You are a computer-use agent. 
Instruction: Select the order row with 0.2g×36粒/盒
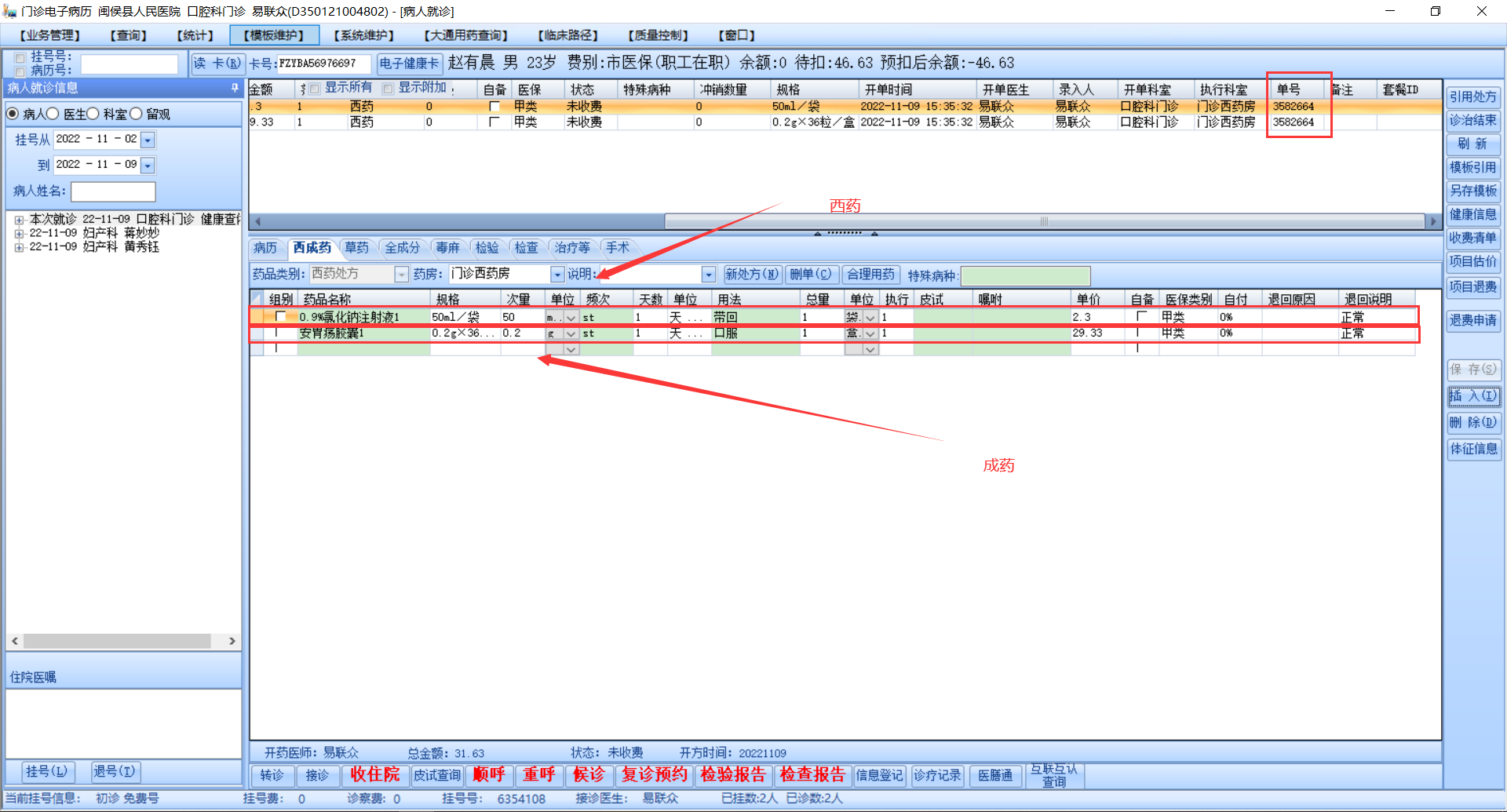click(845, 122)
